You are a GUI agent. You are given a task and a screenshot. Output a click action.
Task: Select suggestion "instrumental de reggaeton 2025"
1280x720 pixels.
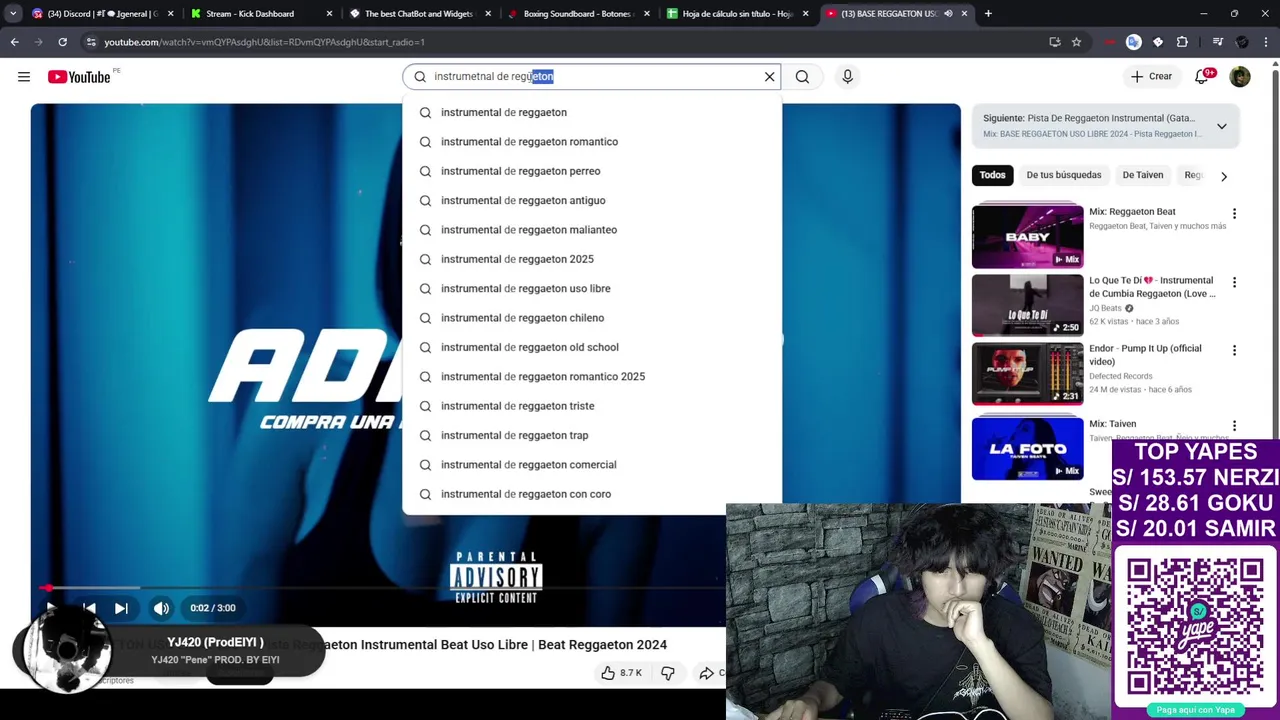592,259
